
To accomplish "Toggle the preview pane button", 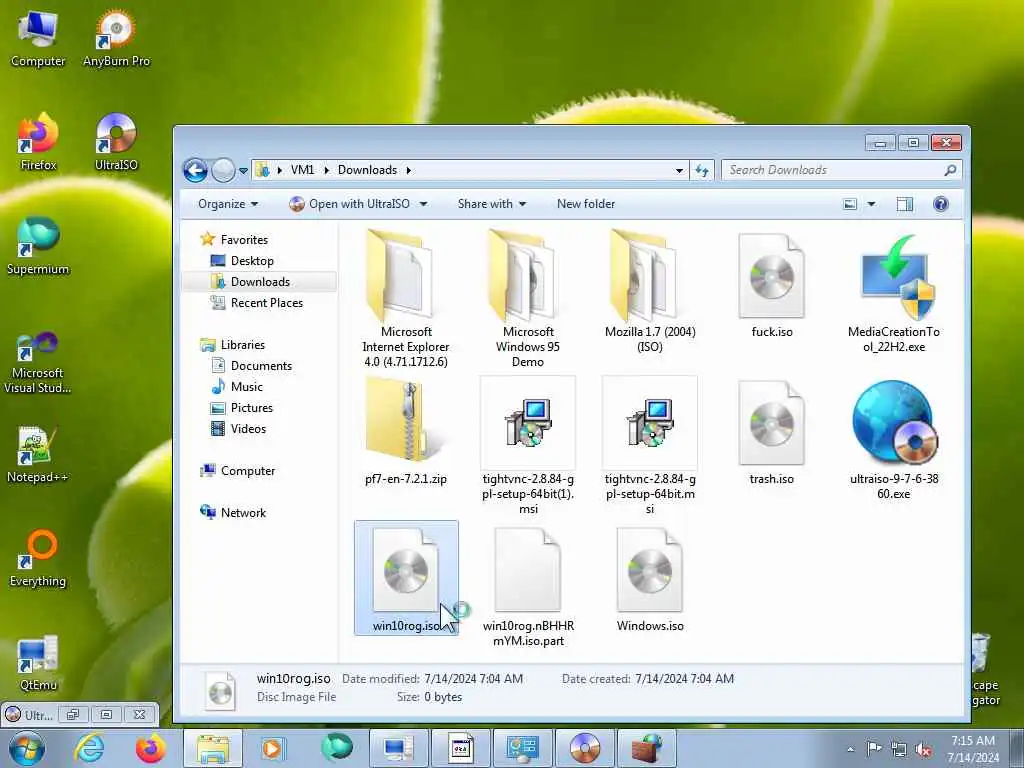I will click(904, 204).
